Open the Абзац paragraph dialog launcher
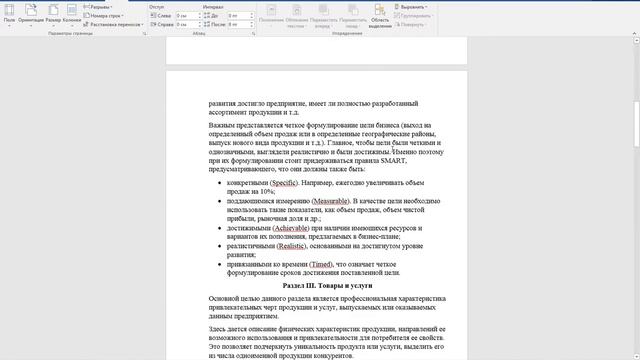 [253, 34]
